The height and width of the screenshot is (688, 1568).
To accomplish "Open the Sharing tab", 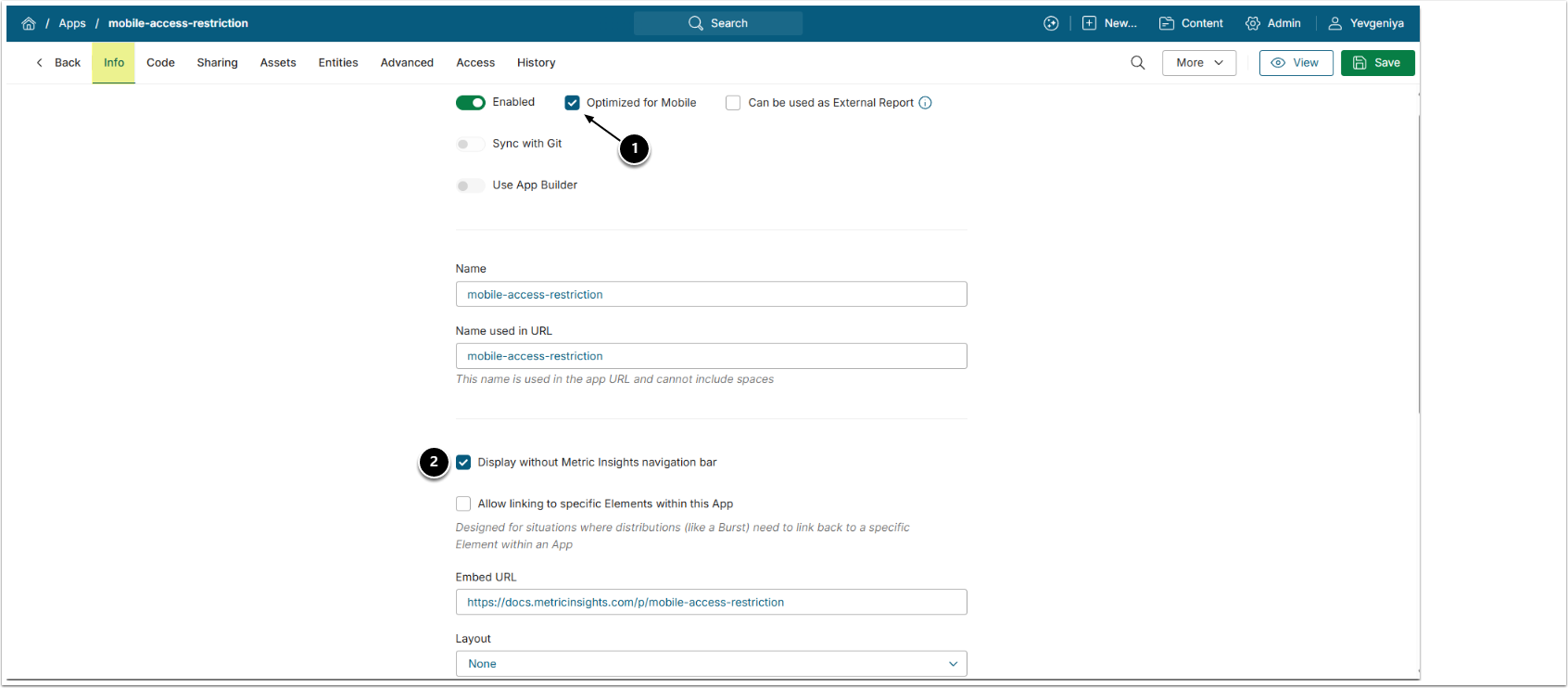I will point(217,63).
